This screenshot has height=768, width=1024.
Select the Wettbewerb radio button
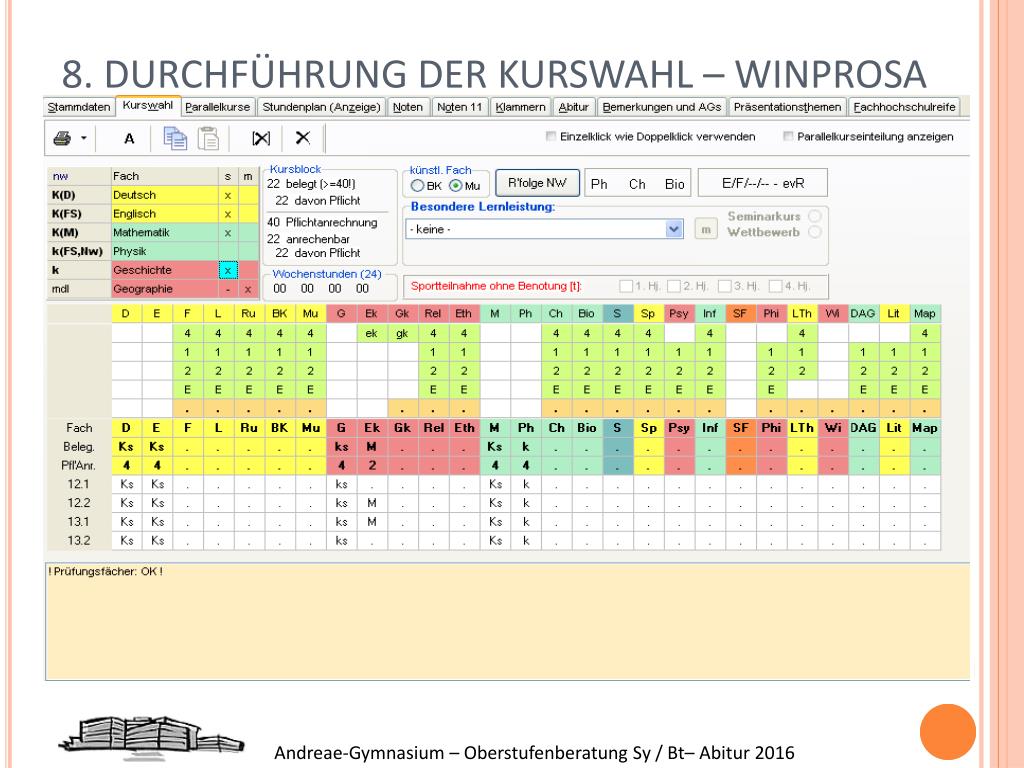pyautogui.click(x=815, y=232)
